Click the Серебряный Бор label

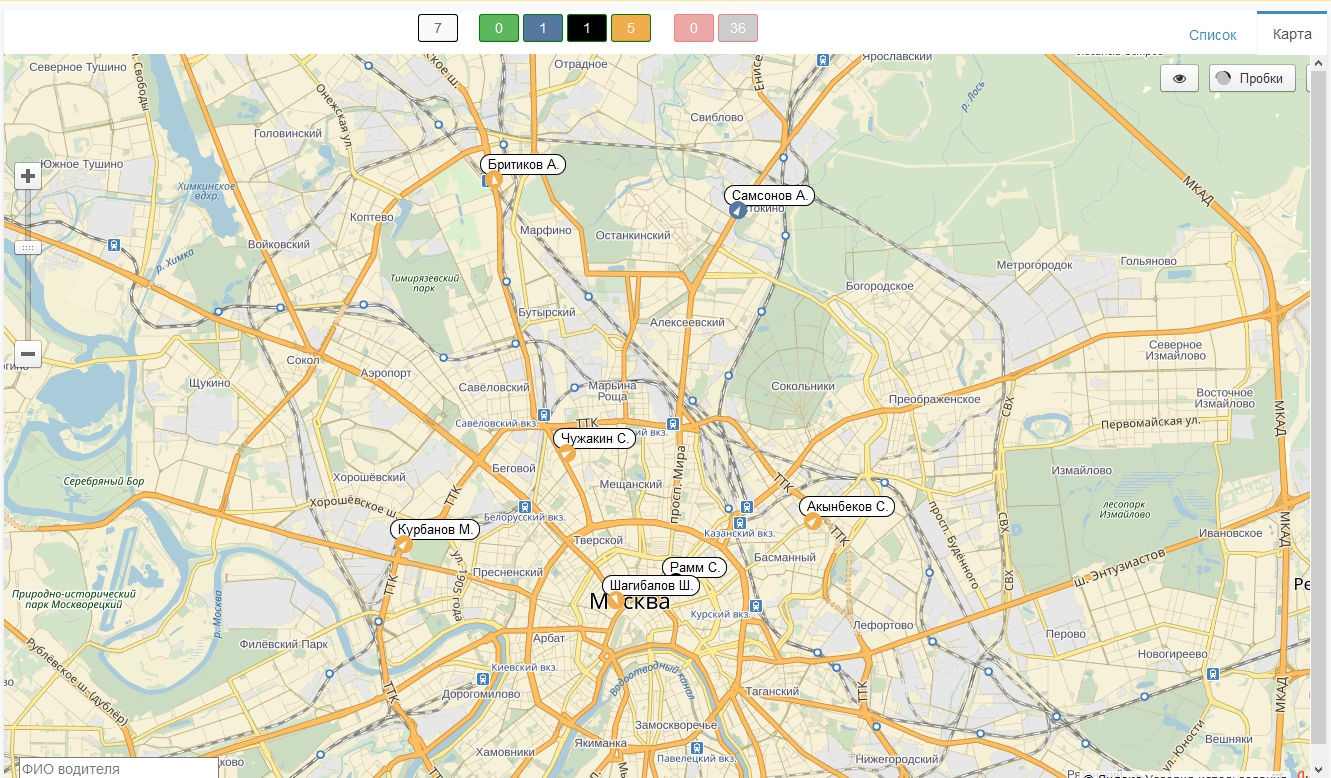coord(104,481)
